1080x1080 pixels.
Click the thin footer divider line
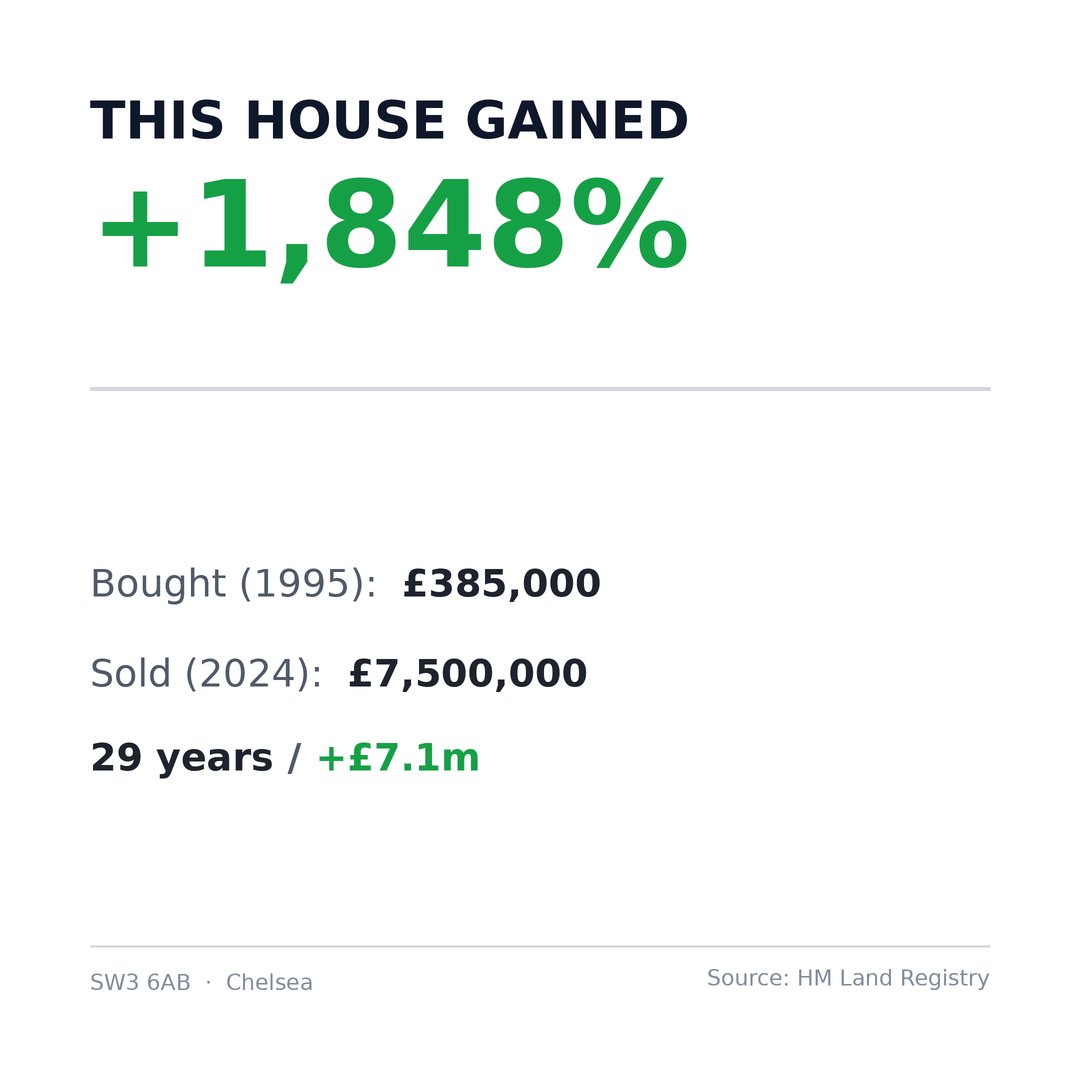click(540, 946)
